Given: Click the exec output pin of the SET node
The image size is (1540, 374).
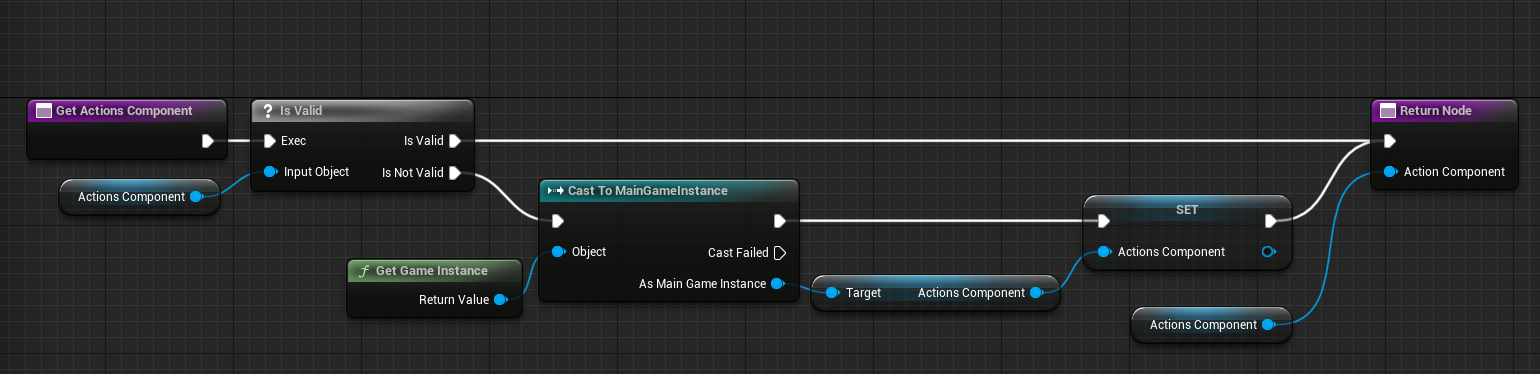Looking at the screenshot, I should click(x=1270, y=221).
